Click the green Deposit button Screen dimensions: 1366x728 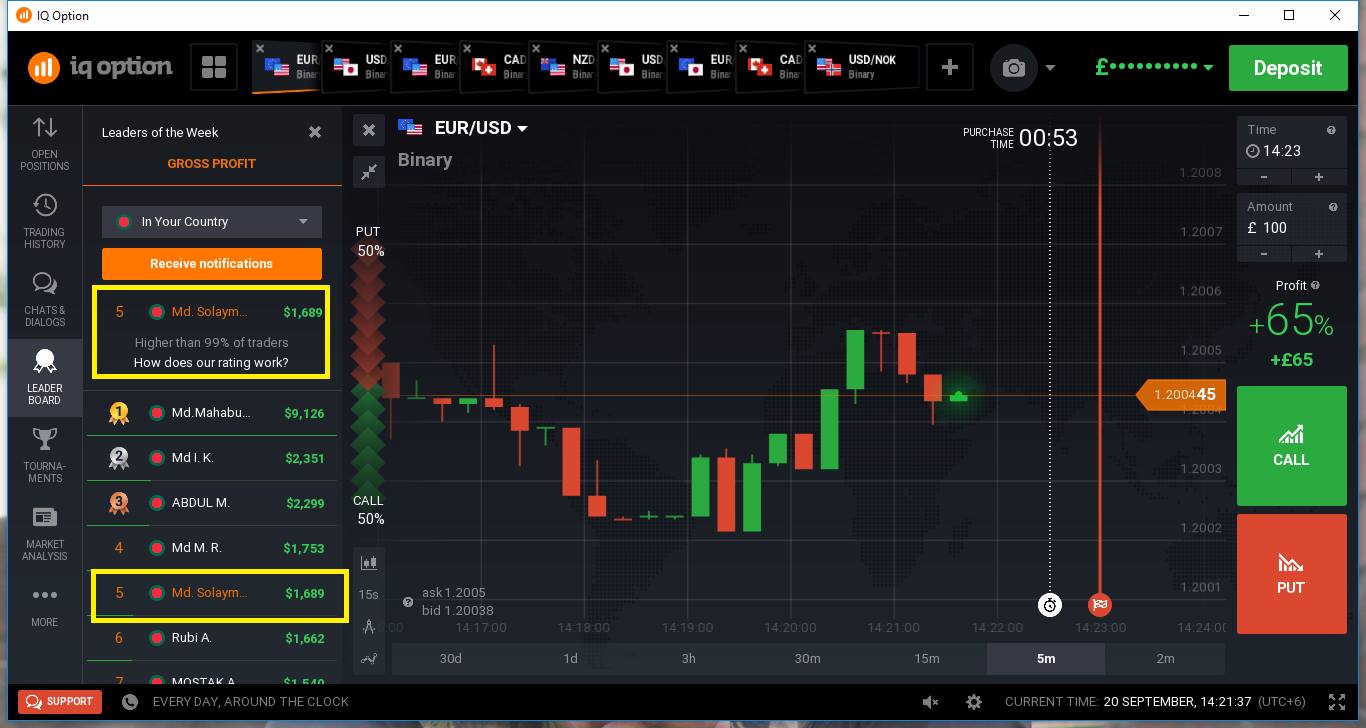point(1288,68)
